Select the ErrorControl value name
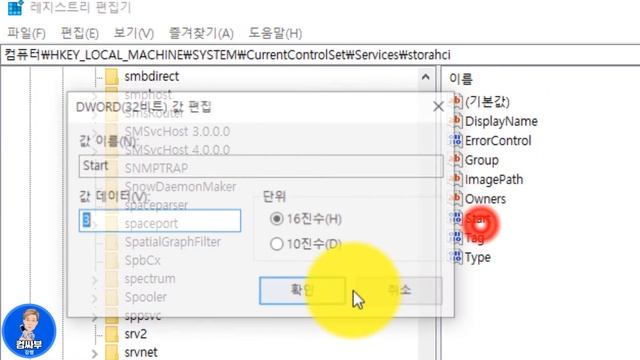Screen dimensions: 640x360 498,141
